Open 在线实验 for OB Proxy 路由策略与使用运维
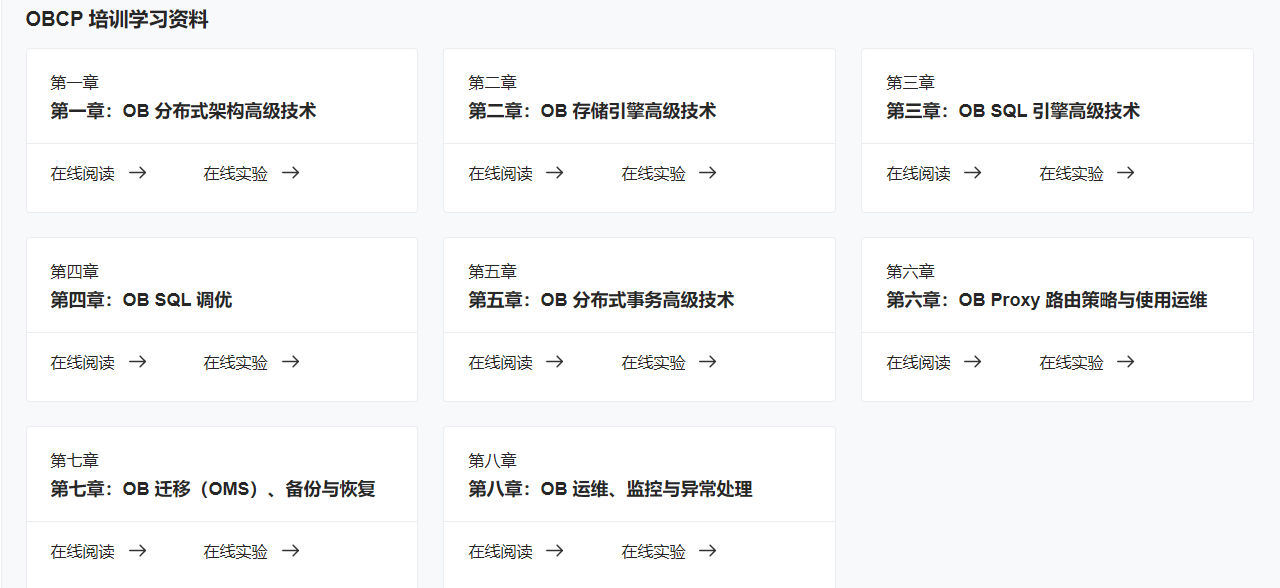The image size is (1280, 588). 1070,362
